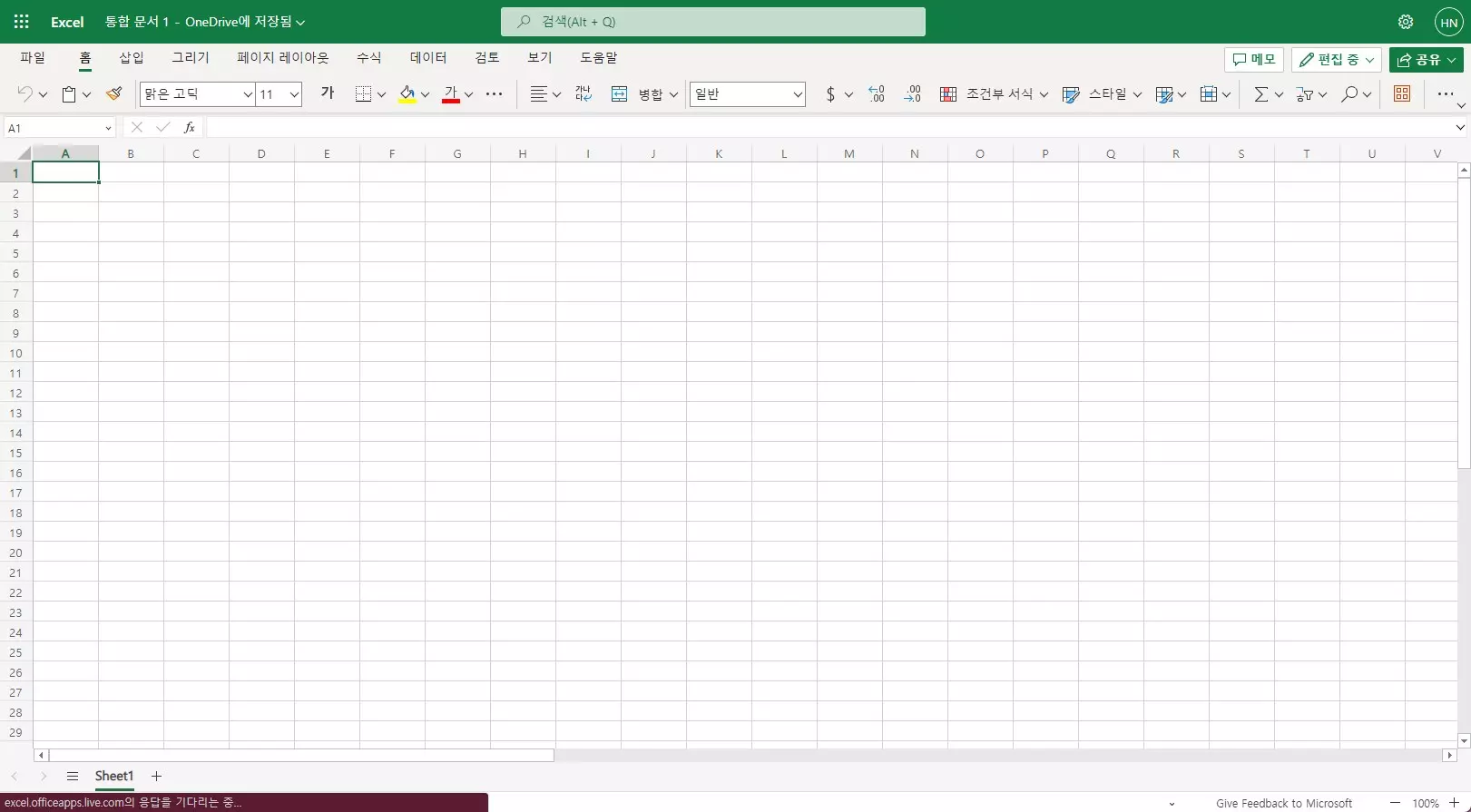Open 조건부 서식 conditional formatting
This screenshot has height=812, width=1471.
(994, 93)
